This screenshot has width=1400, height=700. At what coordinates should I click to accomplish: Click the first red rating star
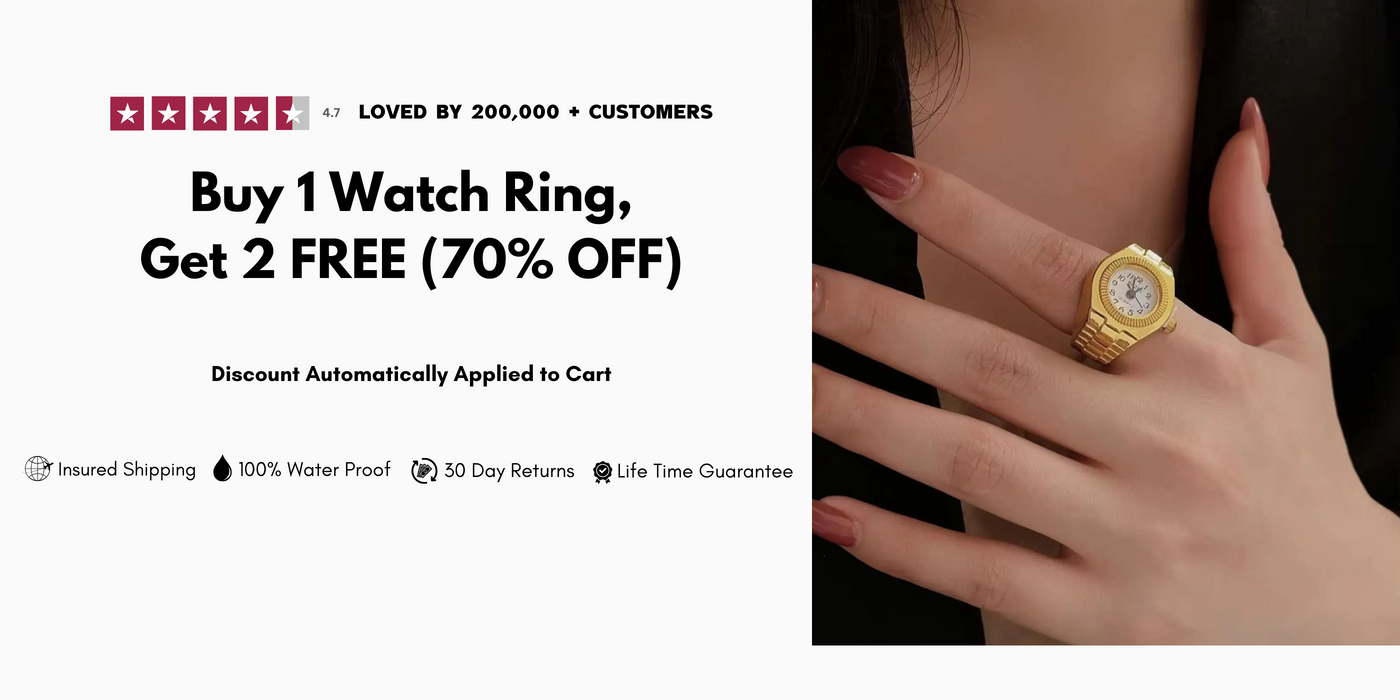(x=127, y=113)
